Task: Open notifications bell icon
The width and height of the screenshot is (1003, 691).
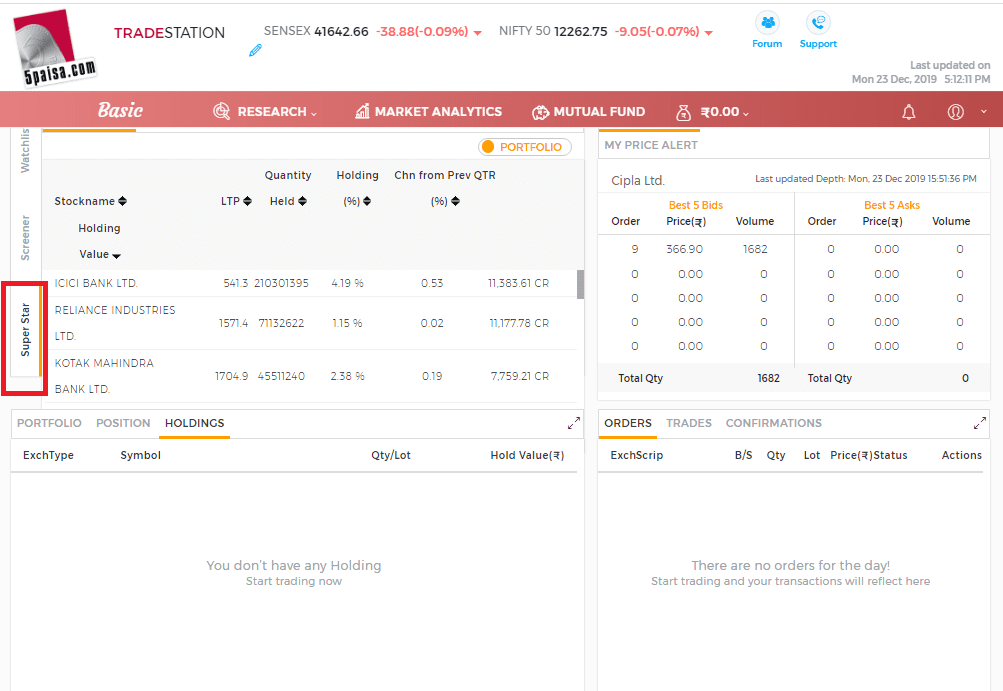Action: click(908, 112)
